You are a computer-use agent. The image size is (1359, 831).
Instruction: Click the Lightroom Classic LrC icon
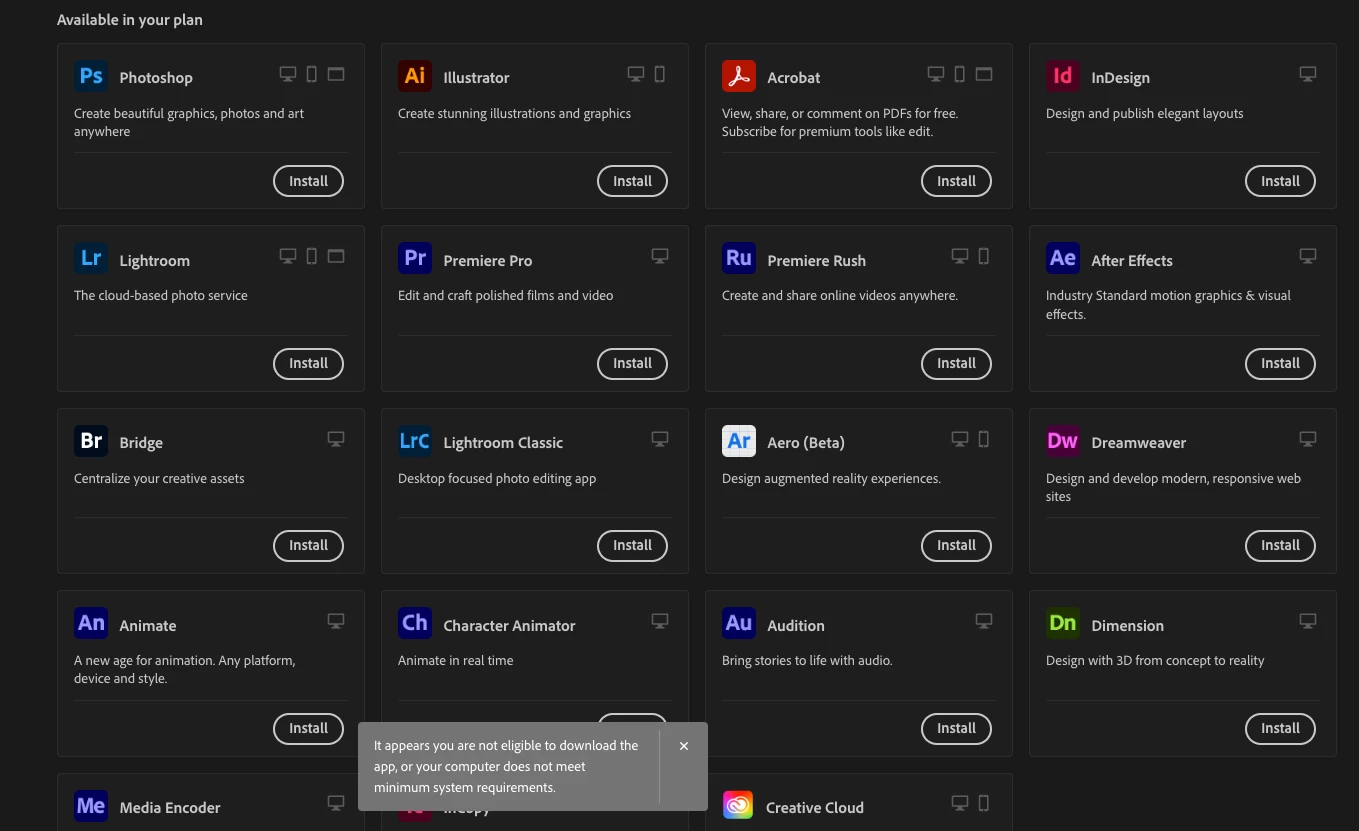click(x=415, y=441)
